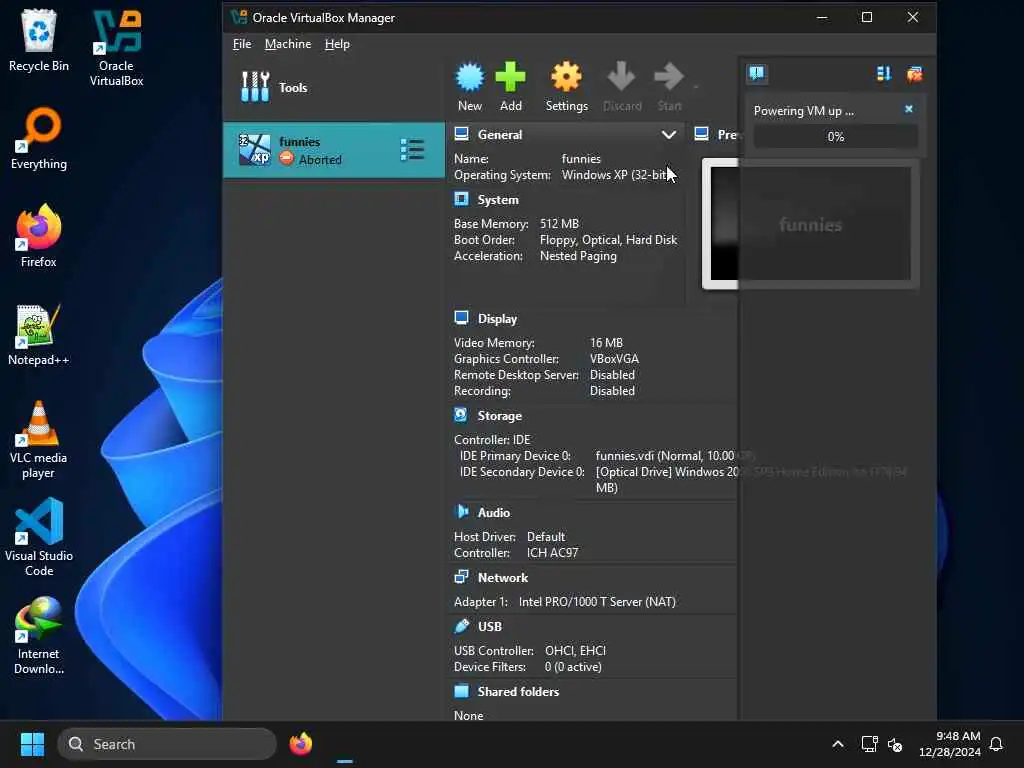Image resolution: width=1024 pixels, height=768 pixels.
Task: Open the VM Settings gear icon
Action: (566, 78)
